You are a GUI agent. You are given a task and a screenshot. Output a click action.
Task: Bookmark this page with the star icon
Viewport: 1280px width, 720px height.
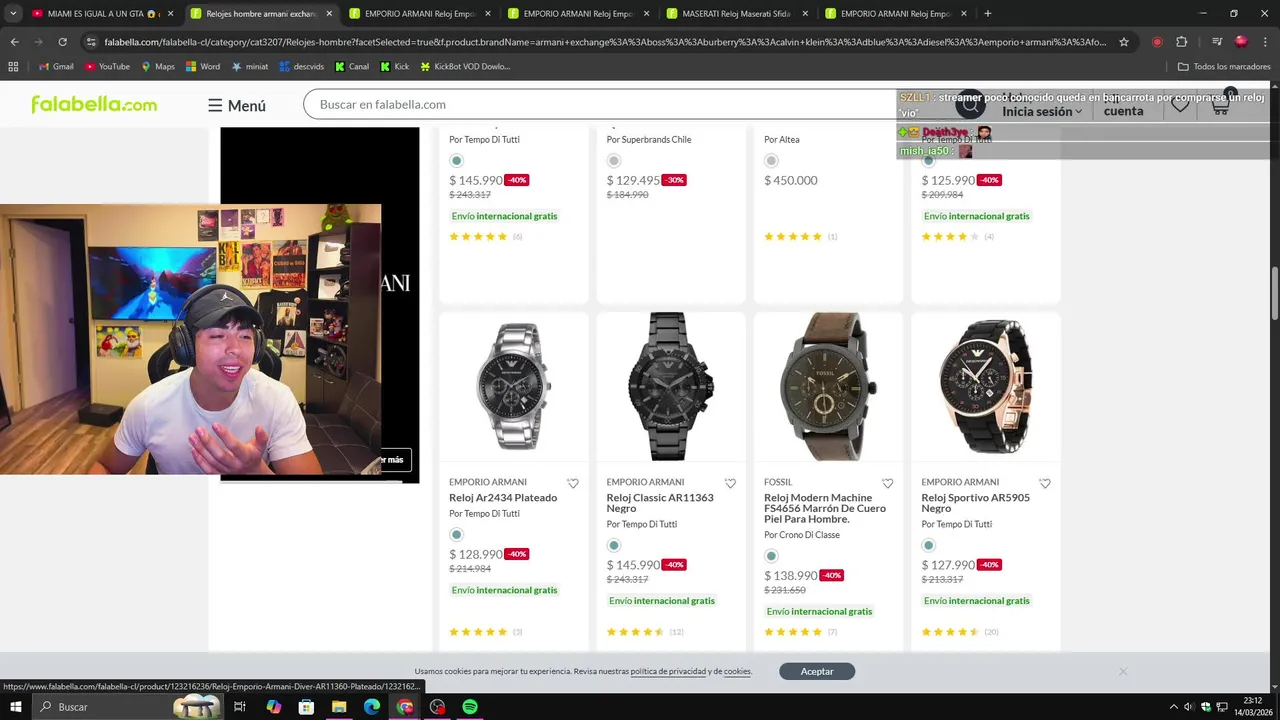click(x=1124, y=42)
